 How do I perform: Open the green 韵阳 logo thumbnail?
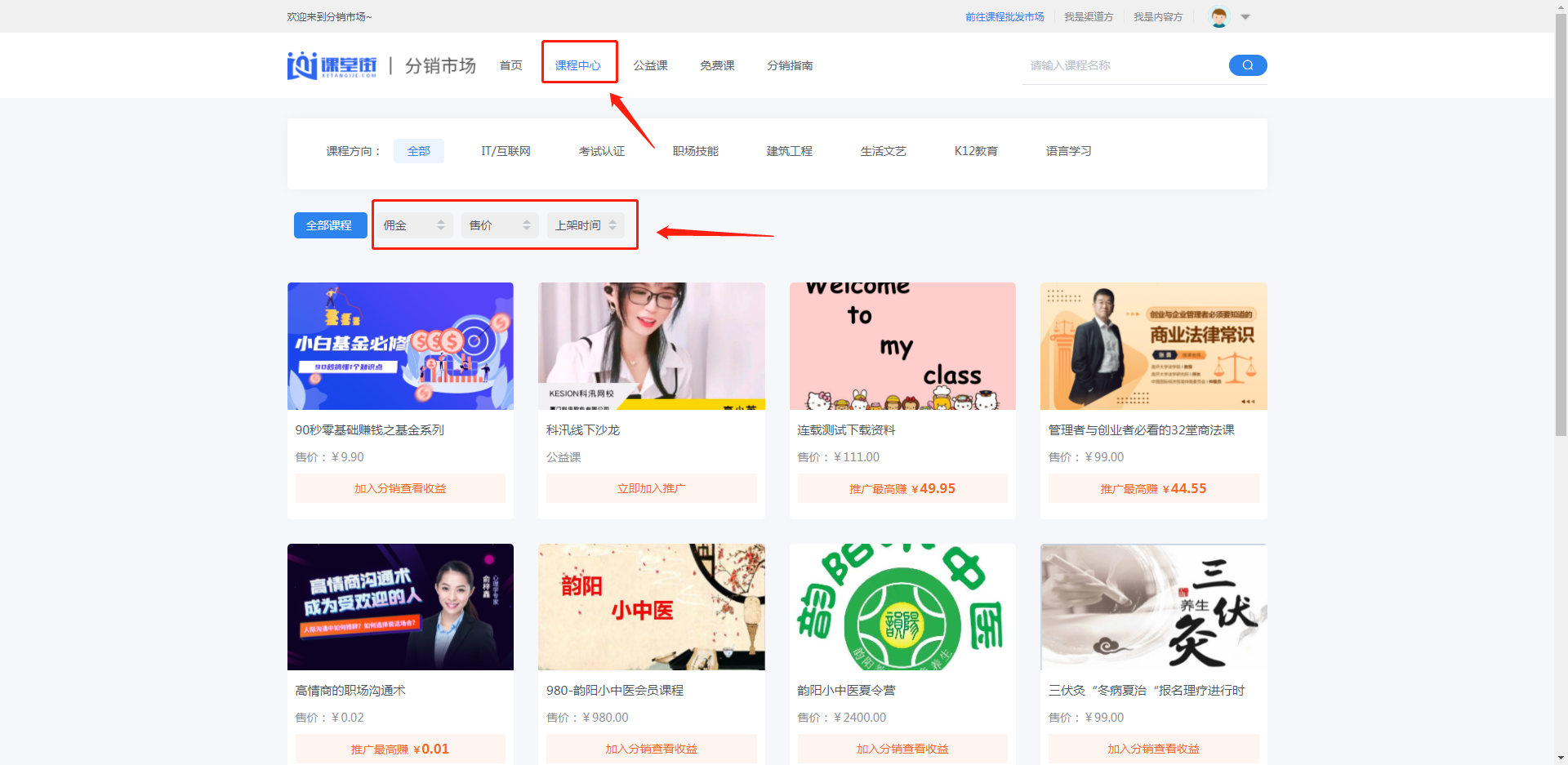(x=902, y=607)
